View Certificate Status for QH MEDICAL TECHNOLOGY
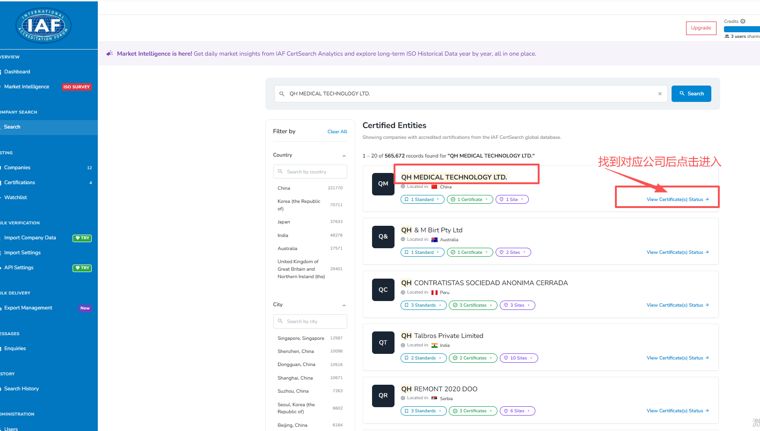 coord(678,200)
